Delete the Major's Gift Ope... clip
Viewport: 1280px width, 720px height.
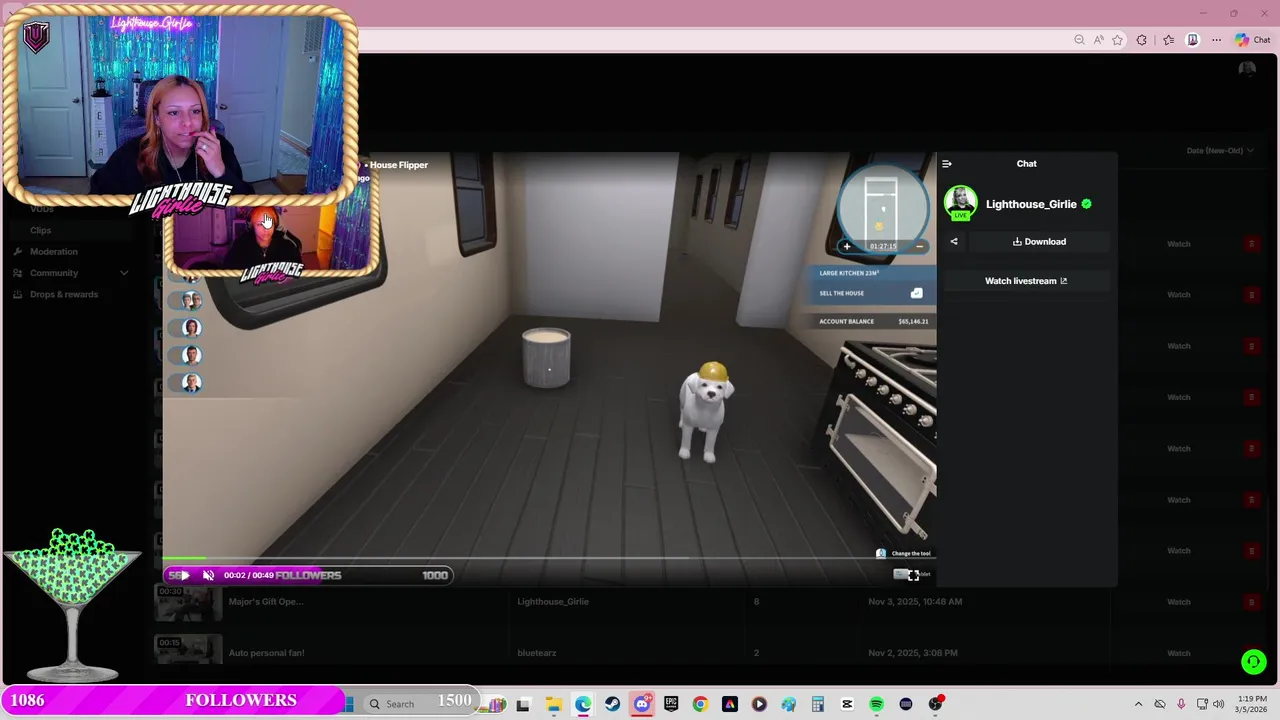(x=1251, y=602)
